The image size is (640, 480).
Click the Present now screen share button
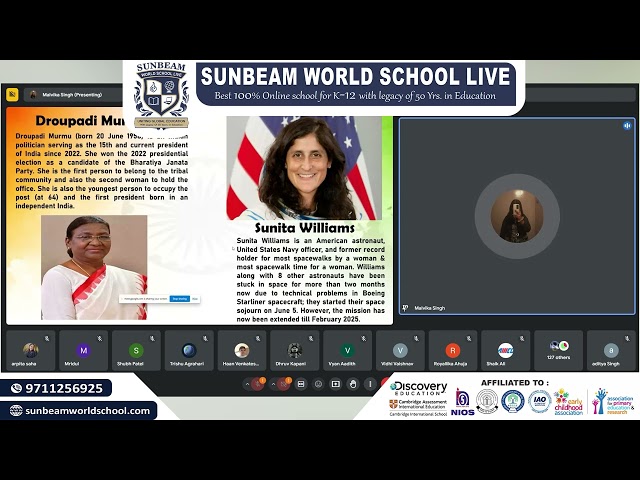336,384
